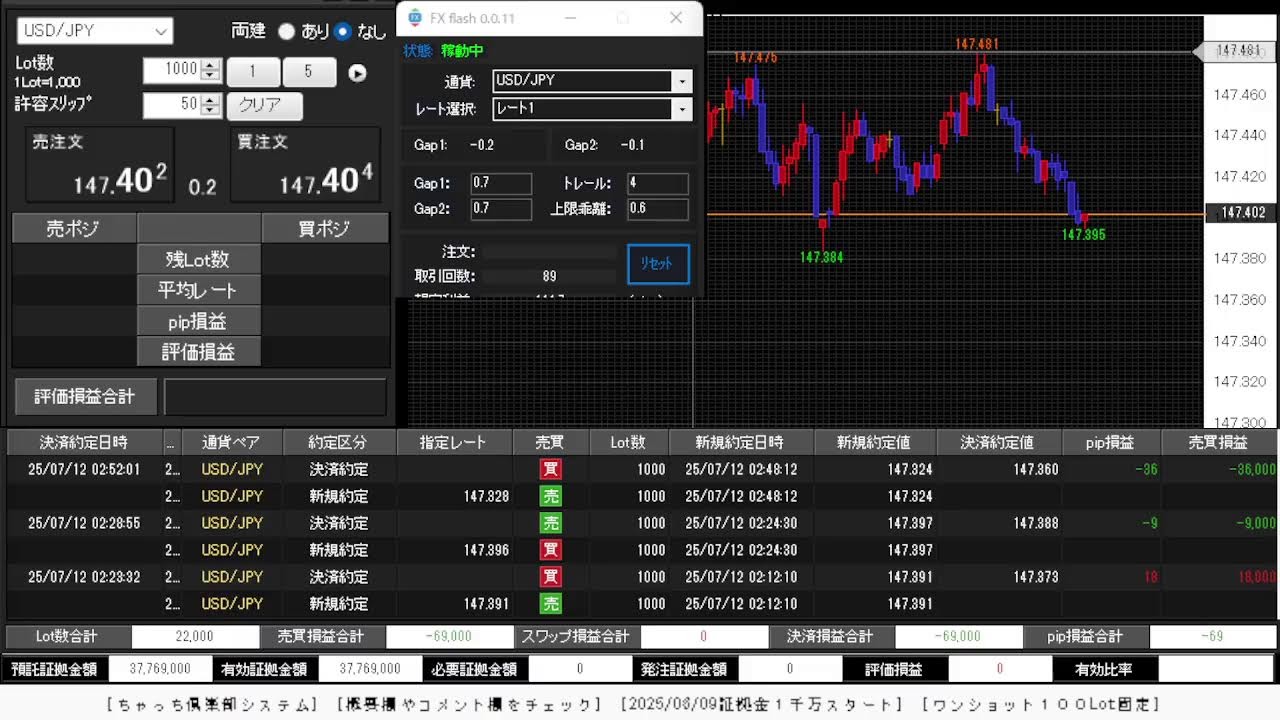Decrease Lot数 with the down stepper arrow
The height and width of the screenshot is (720, 1280).
tap(210, 76)
